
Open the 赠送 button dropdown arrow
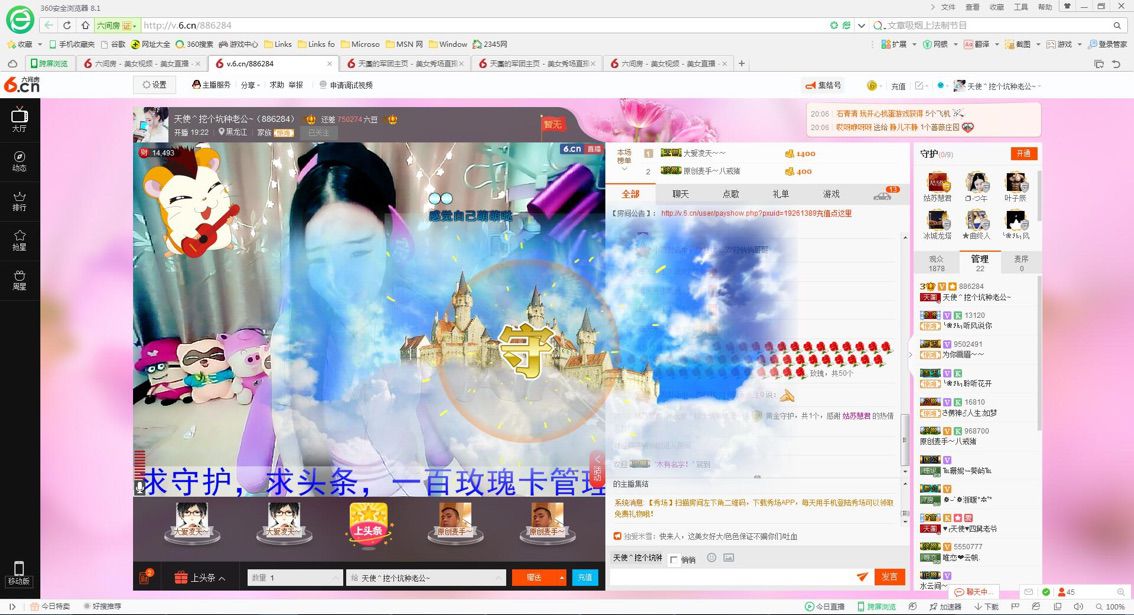click(x=561, y=578)
